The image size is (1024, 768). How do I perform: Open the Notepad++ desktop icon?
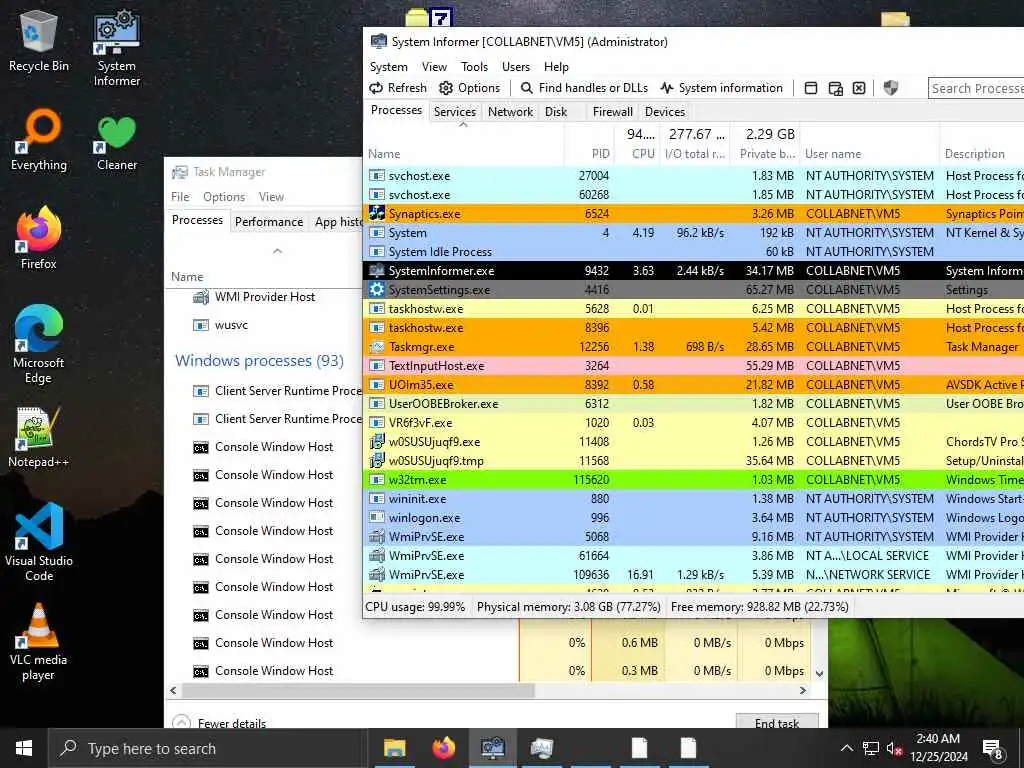pyautogui.click(x=39, y=438)
